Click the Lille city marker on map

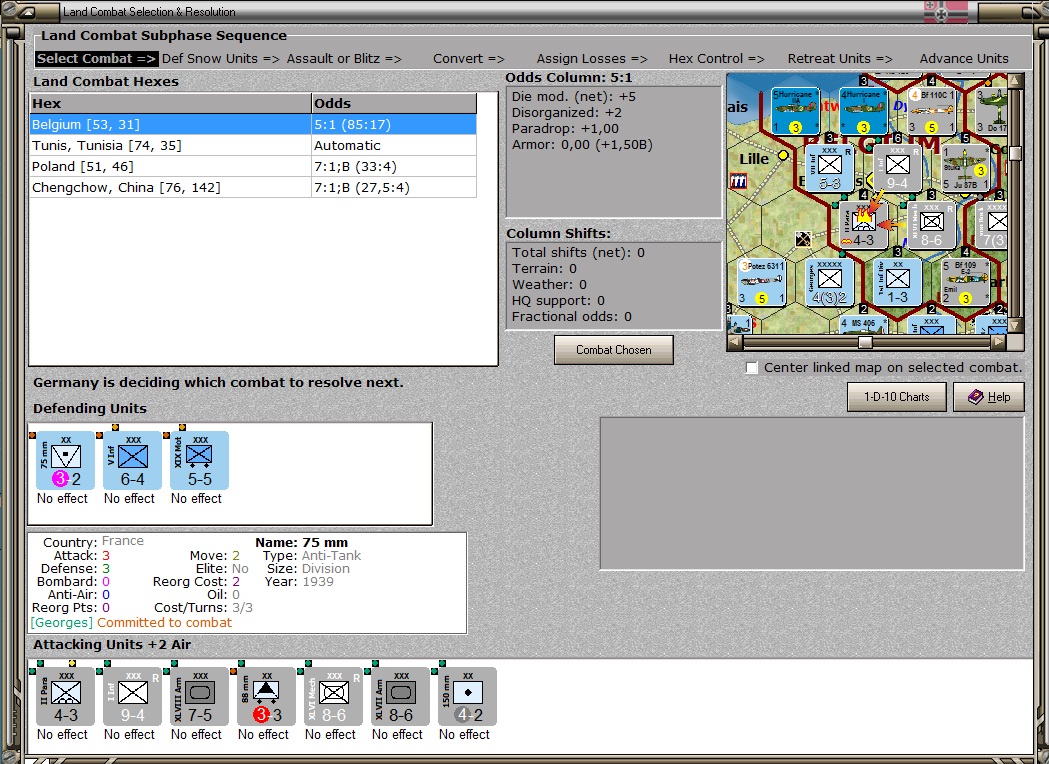[783, 155]
